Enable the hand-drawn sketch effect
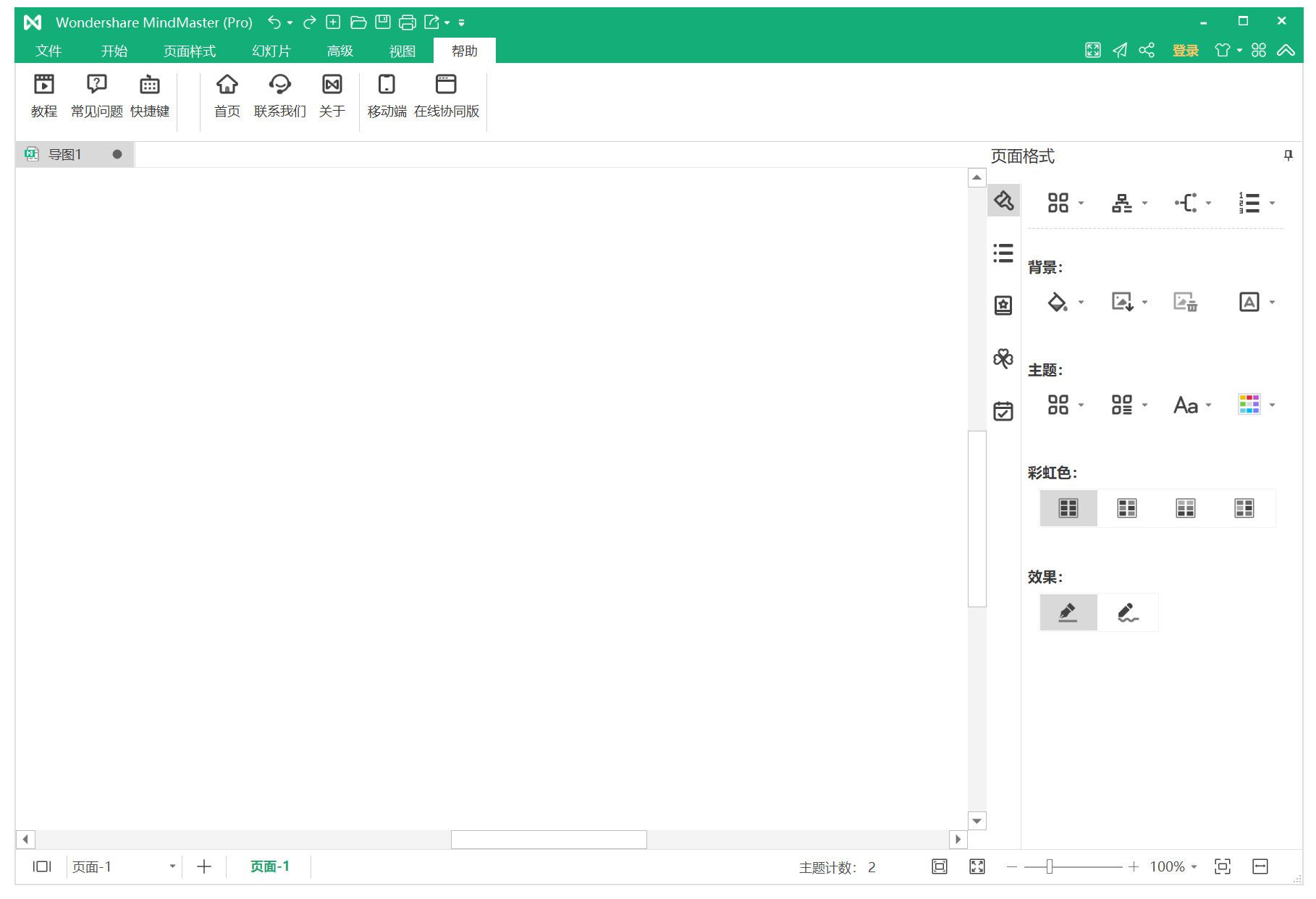Viewport: 1316px width, 899px height. click(1127, 613)
